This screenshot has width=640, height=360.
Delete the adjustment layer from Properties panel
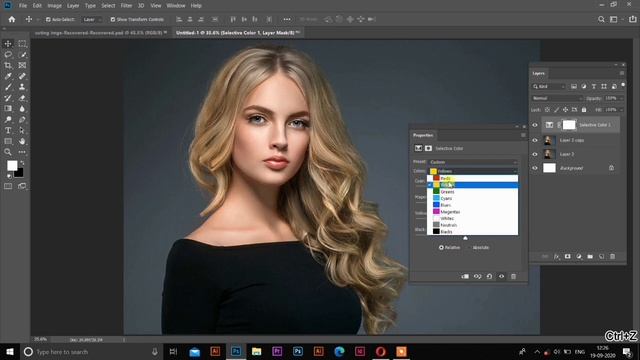tap(513, 276)
